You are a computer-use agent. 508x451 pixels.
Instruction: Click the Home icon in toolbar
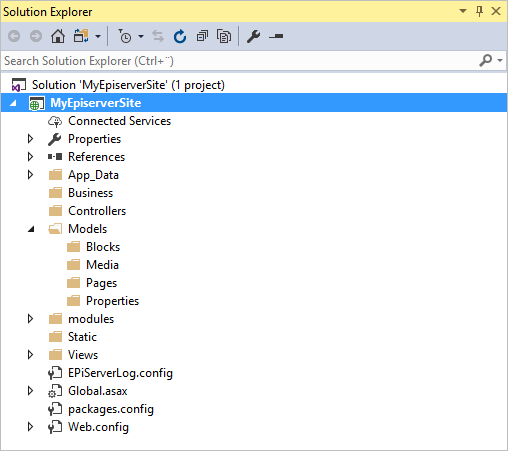58,36
